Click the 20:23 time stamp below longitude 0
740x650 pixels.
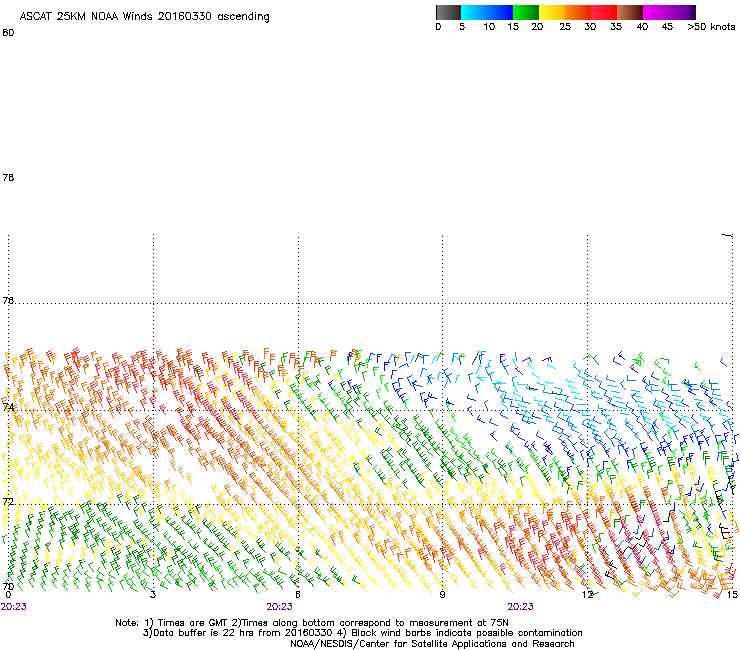(x=14, y=607)
